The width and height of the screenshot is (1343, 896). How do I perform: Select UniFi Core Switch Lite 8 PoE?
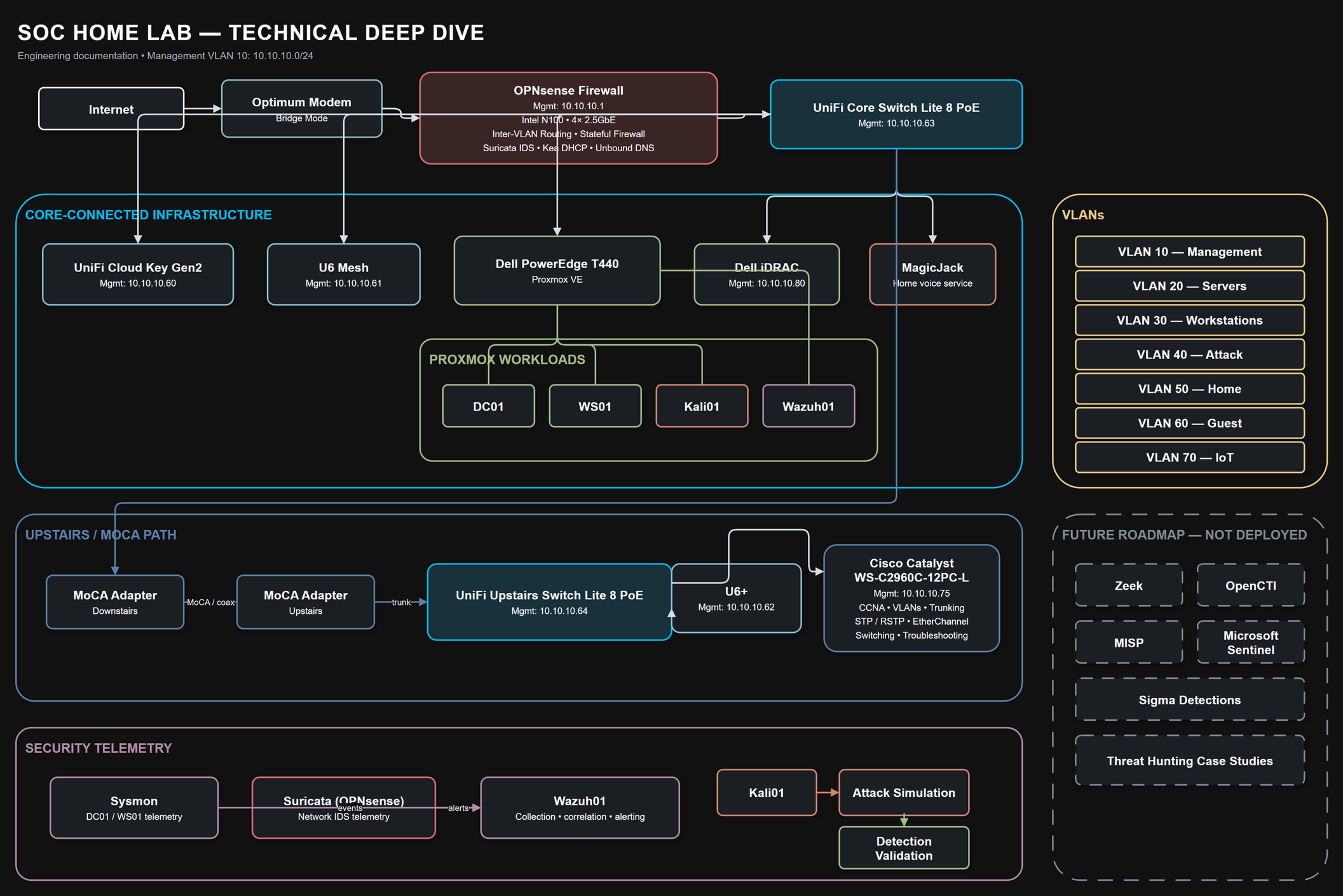pyautogui.click(x=896, y=114)
